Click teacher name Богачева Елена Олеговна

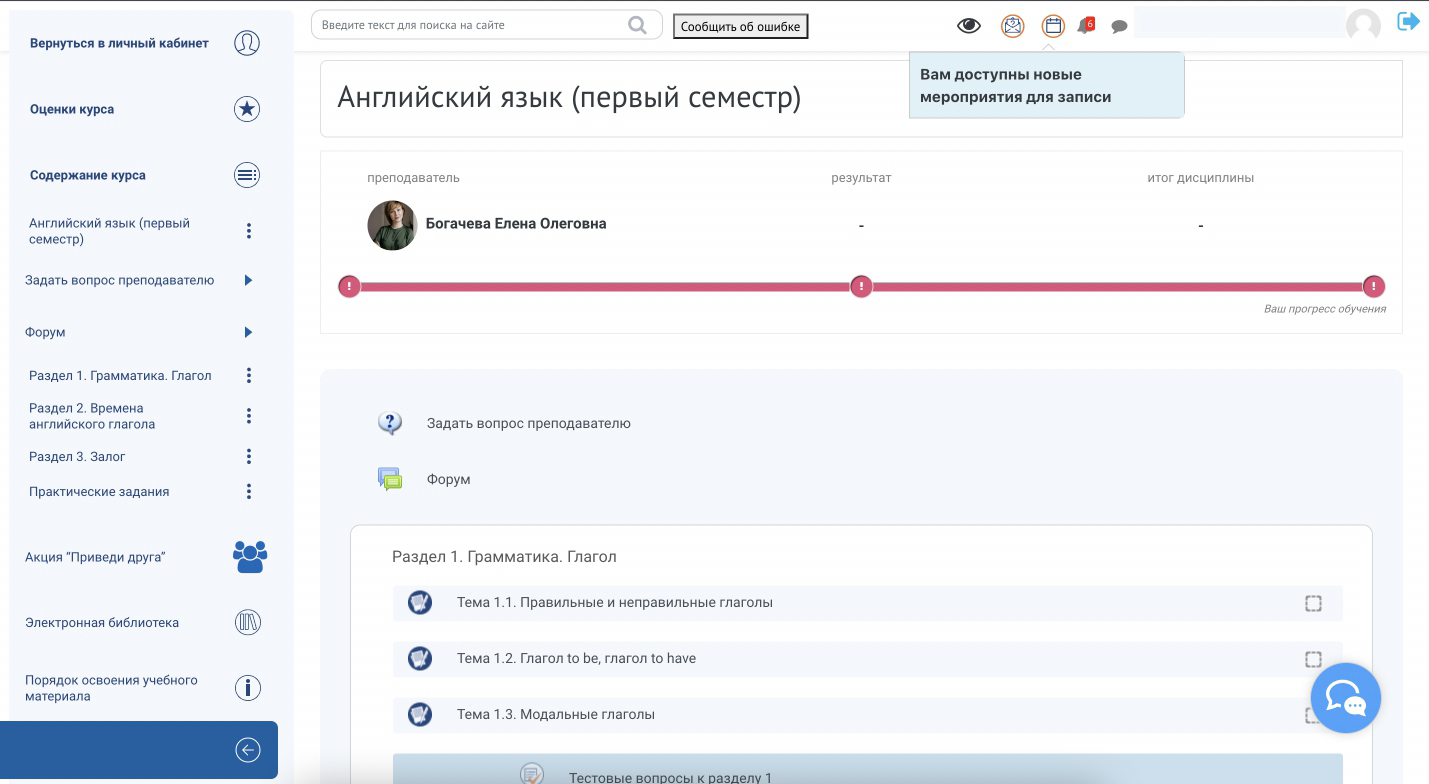516,224
